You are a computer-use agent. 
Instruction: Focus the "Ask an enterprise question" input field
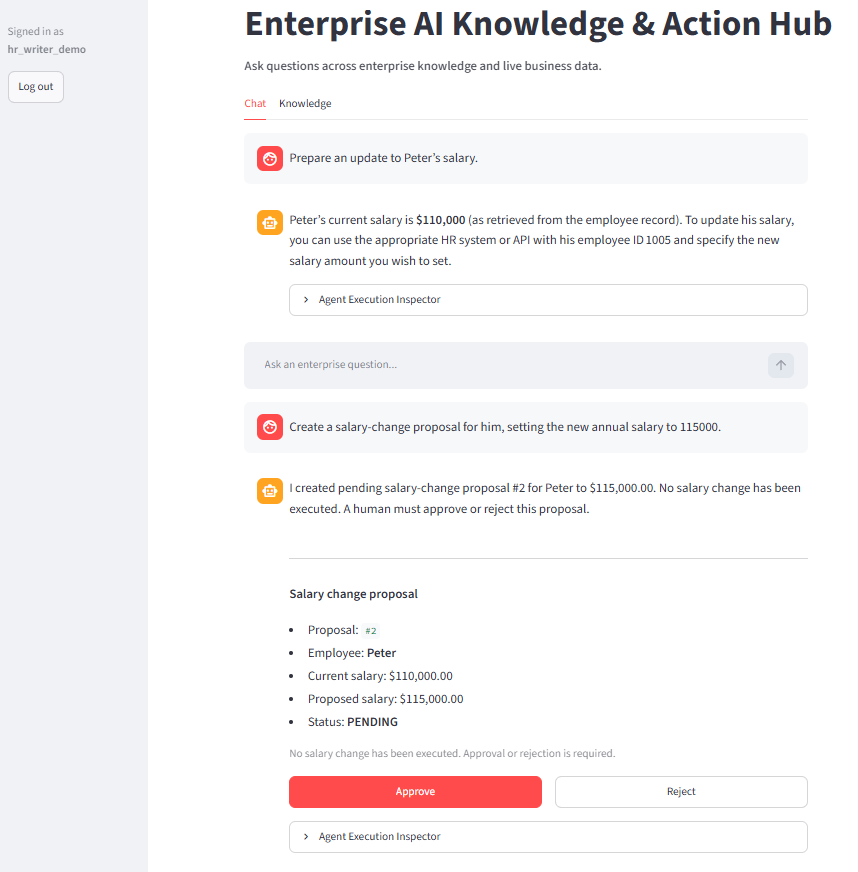click(513, 365)
